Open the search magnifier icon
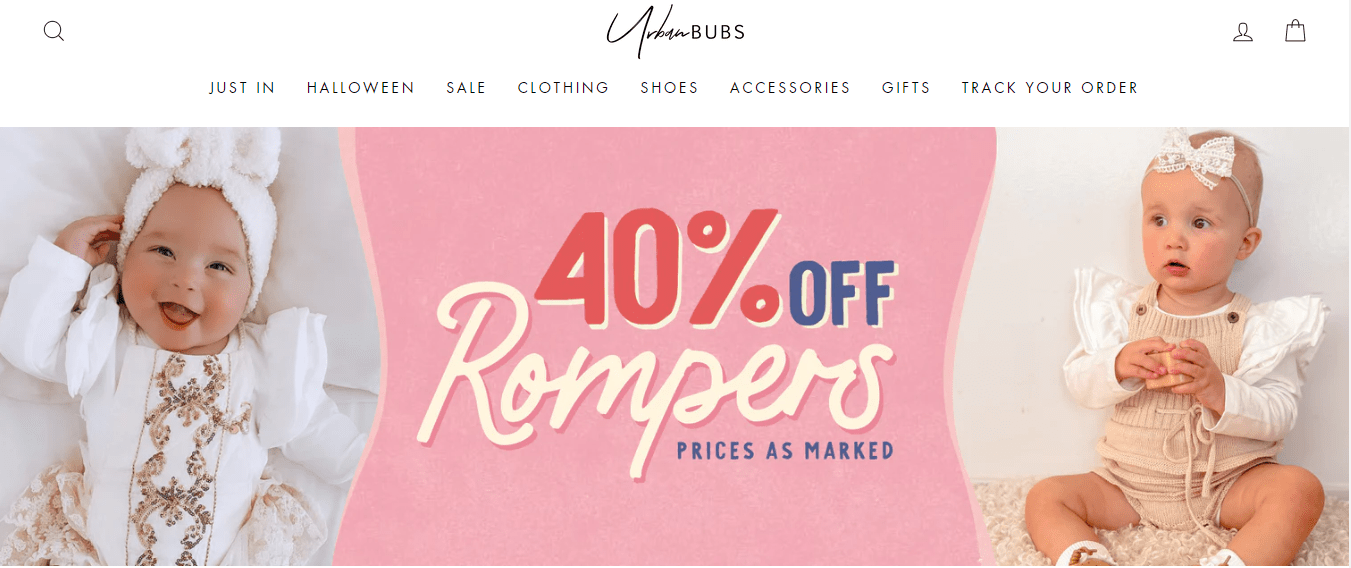The height and width of the screenshot is (568, 1351). click(x=54, y=31)
